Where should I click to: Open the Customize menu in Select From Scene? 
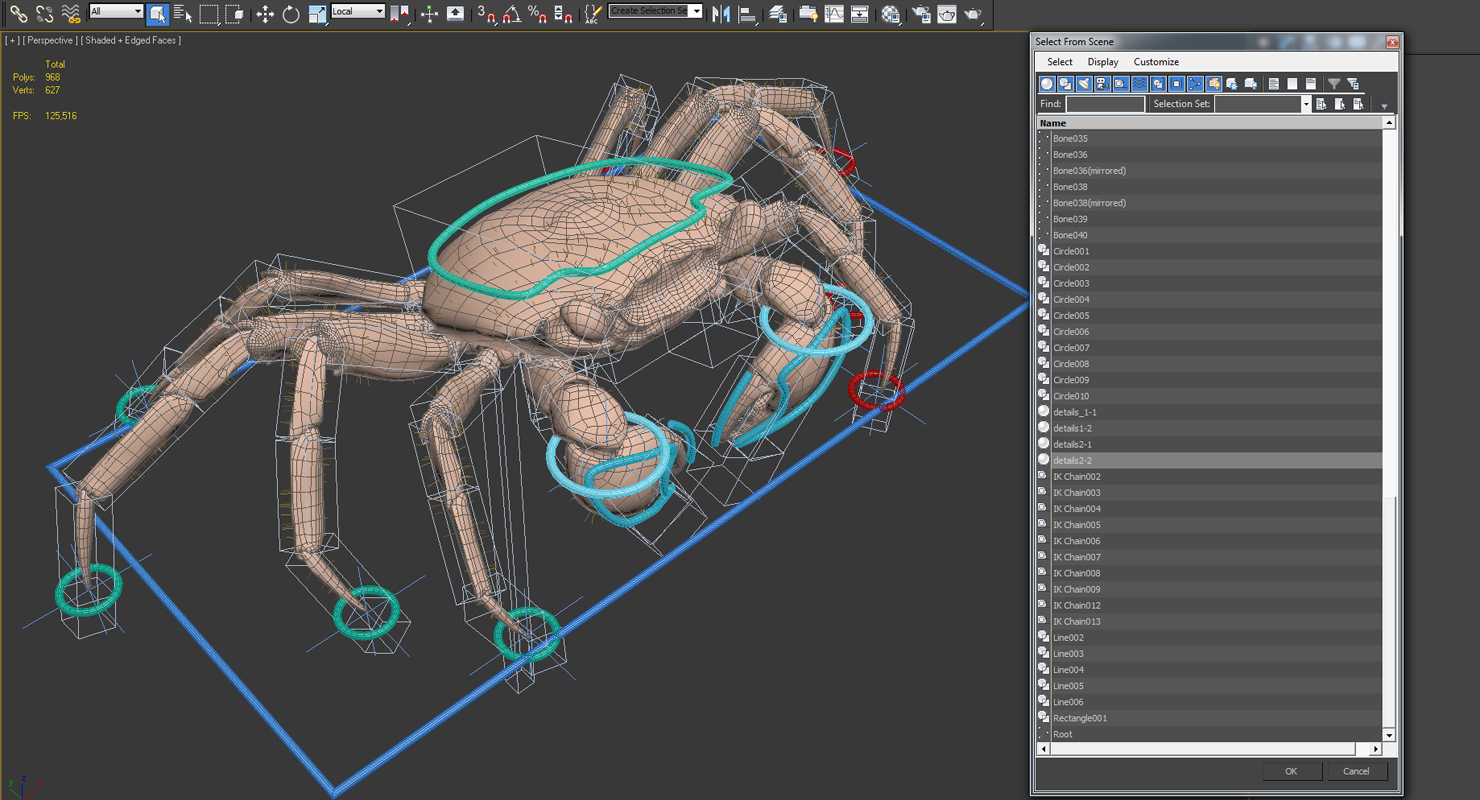(x=1156, y=62)
